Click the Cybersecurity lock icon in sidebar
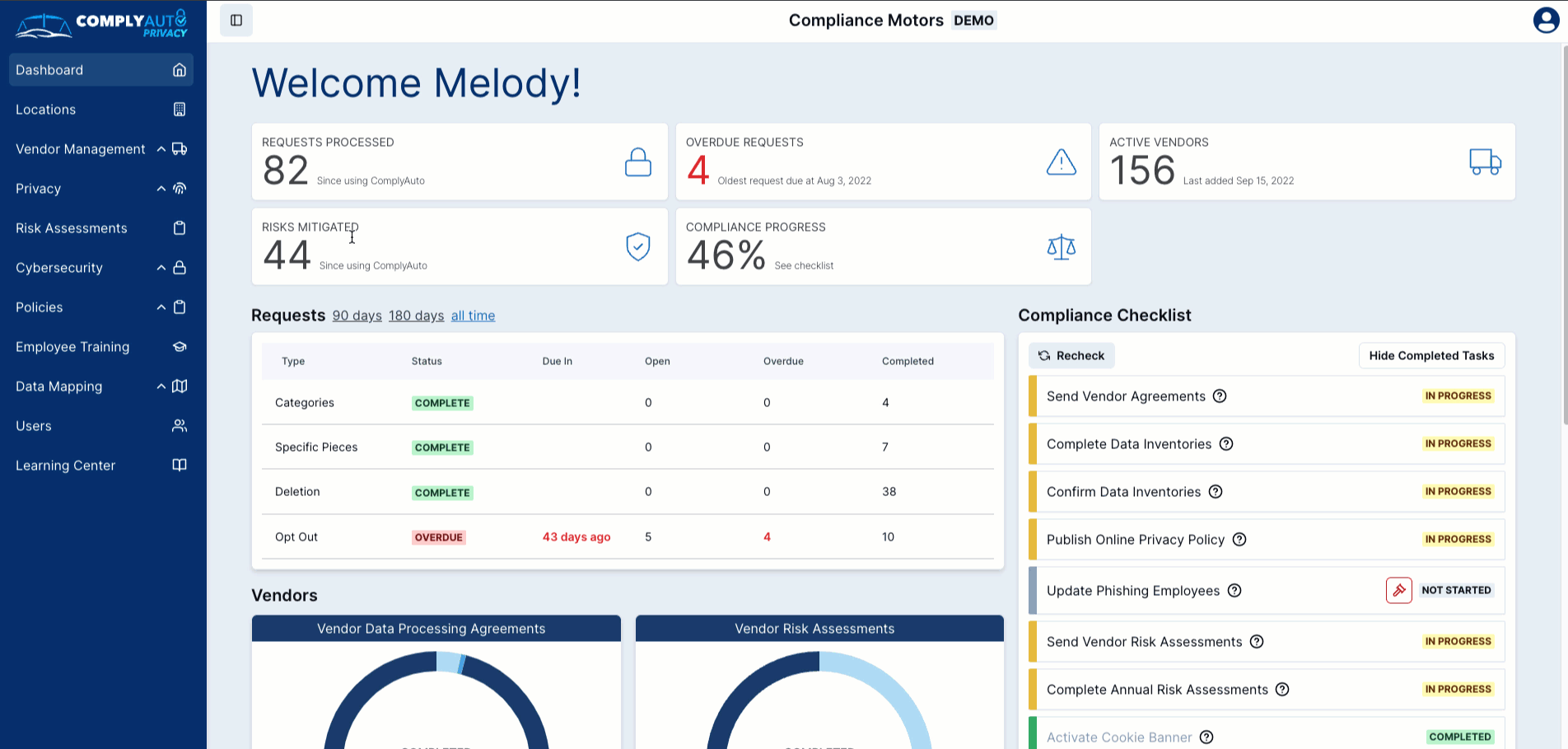This screenshot has width=1568, height=749. click(180, 268)
